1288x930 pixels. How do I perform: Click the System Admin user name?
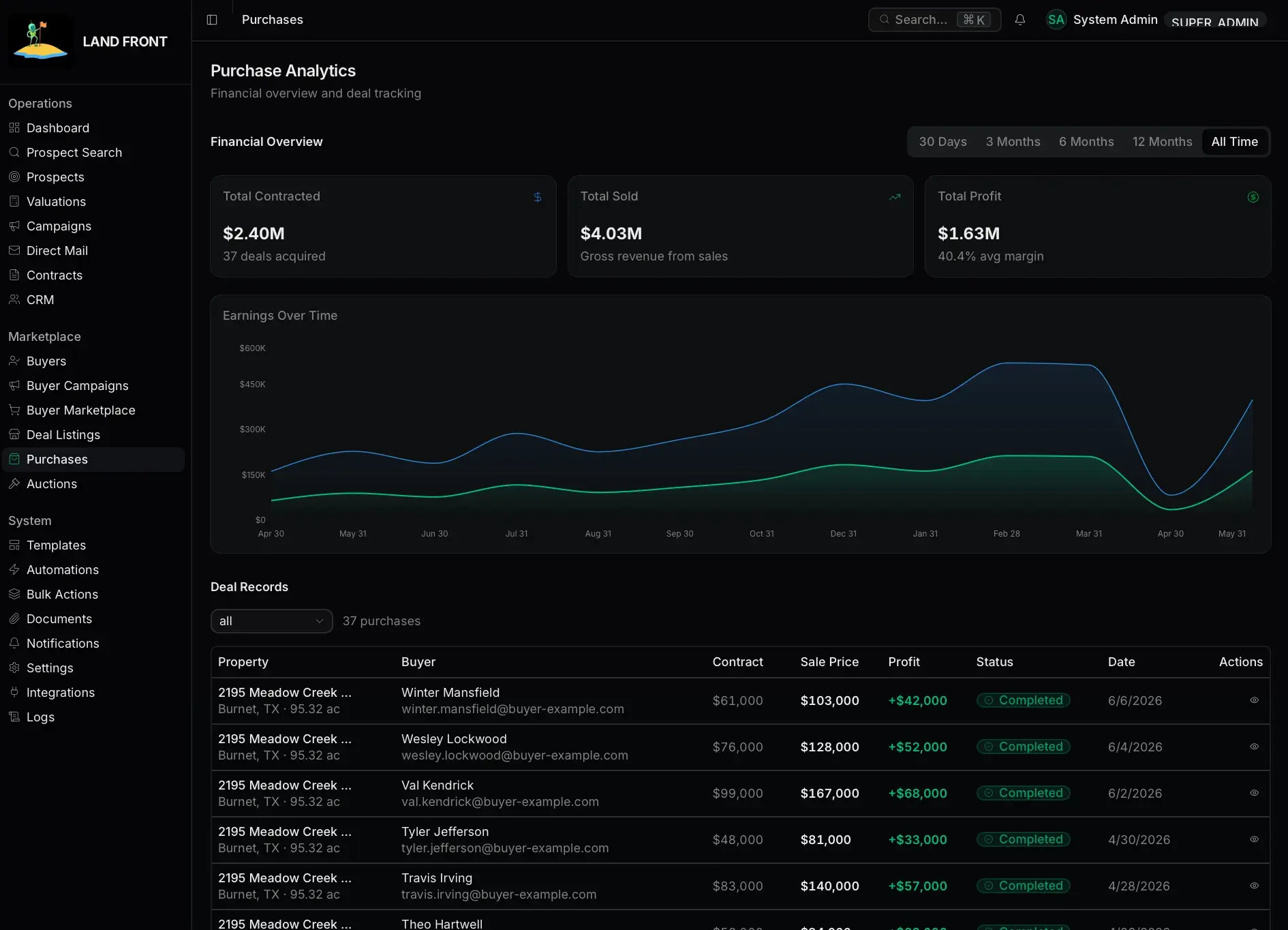1115,20
